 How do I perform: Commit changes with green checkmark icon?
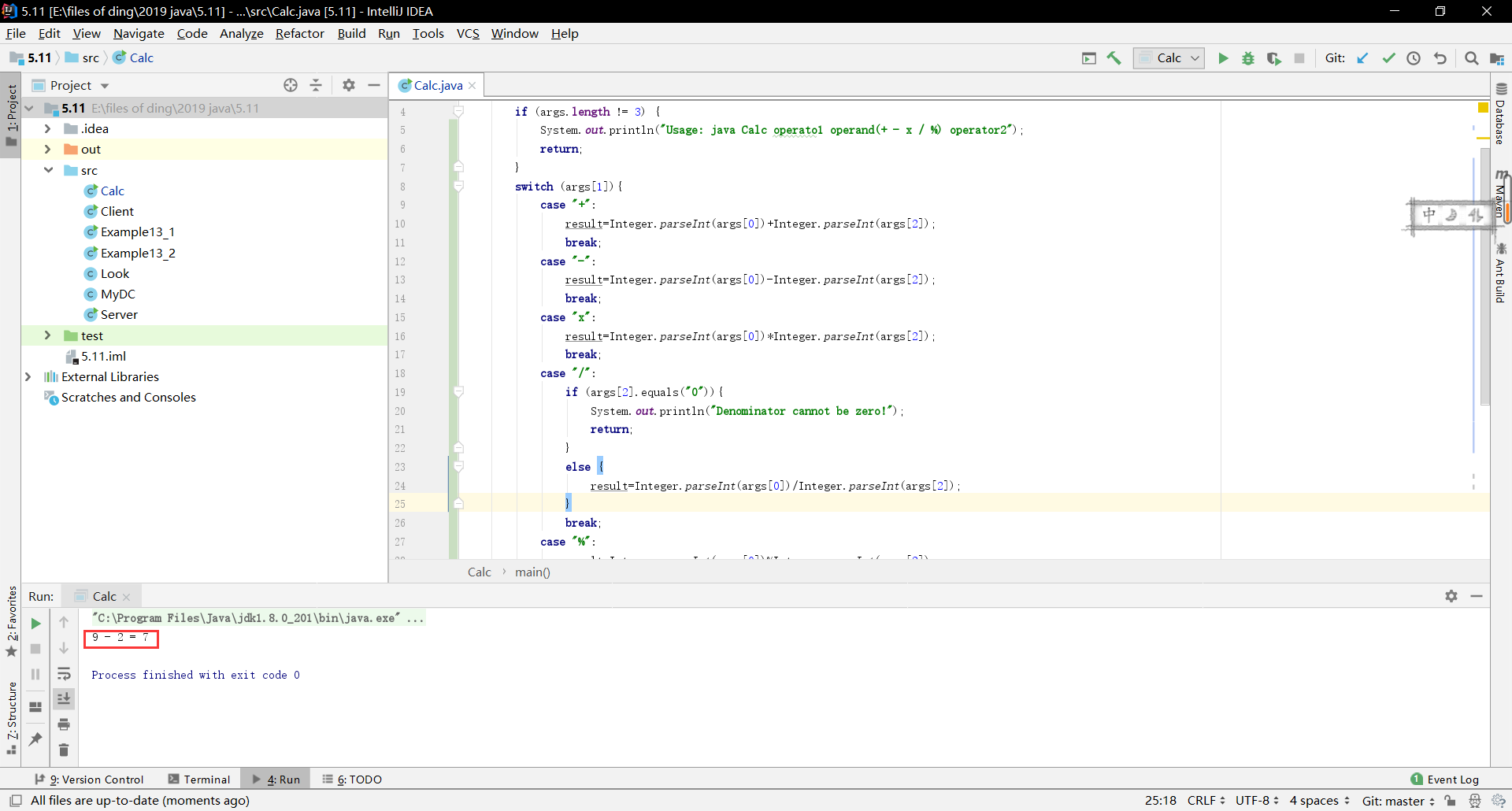[1388, 58]
